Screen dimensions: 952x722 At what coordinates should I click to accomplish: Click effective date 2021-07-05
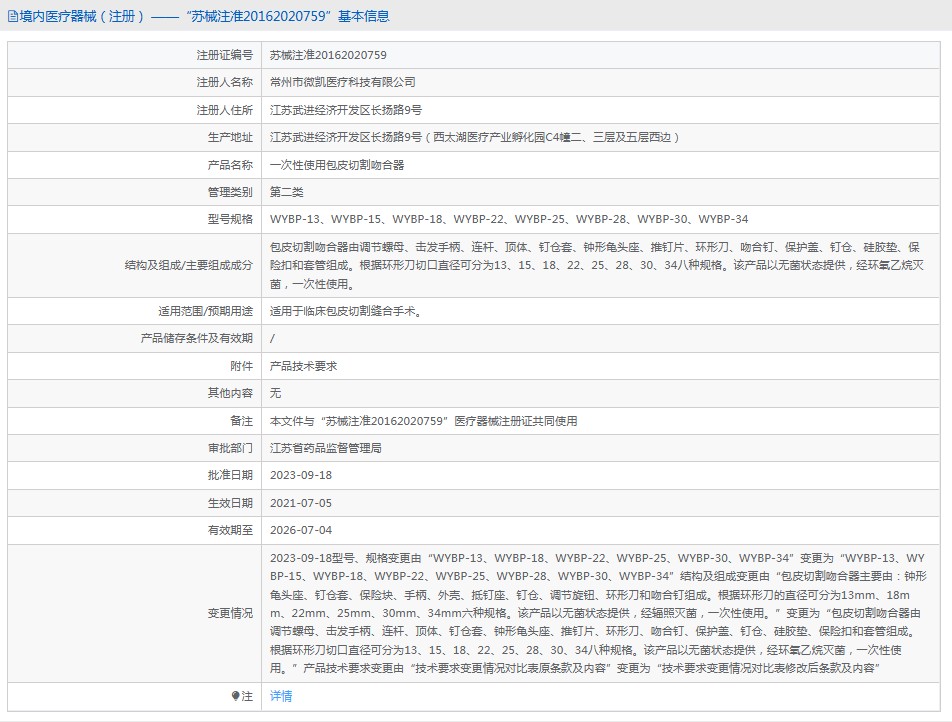(x=301, y=503)
